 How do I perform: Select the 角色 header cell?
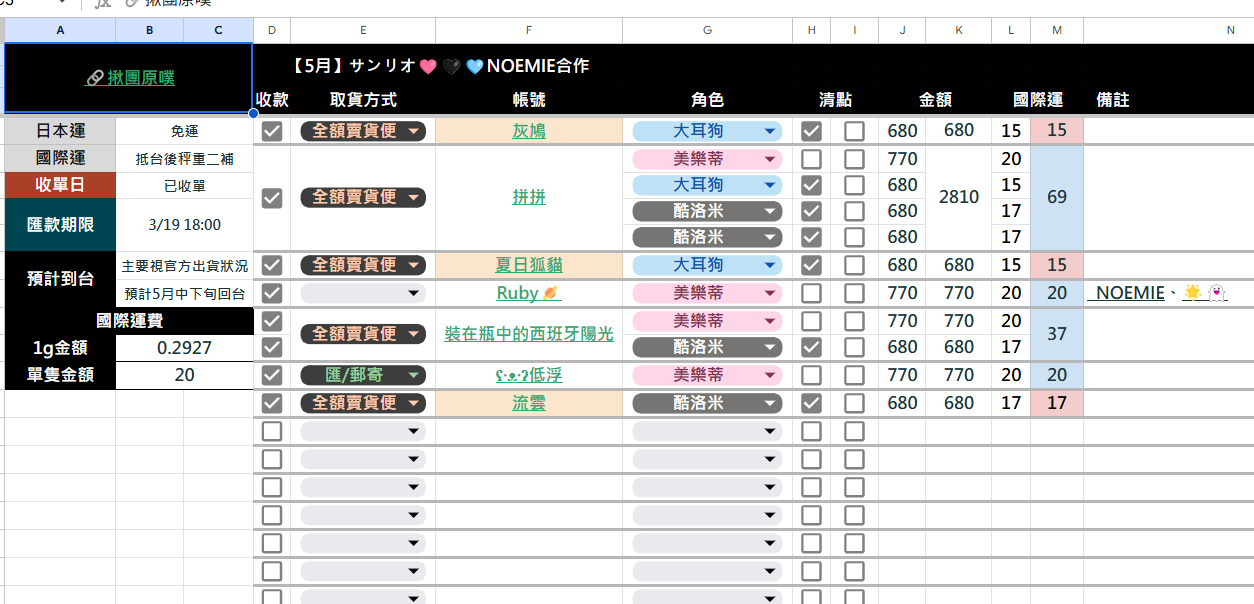[707, 100]
